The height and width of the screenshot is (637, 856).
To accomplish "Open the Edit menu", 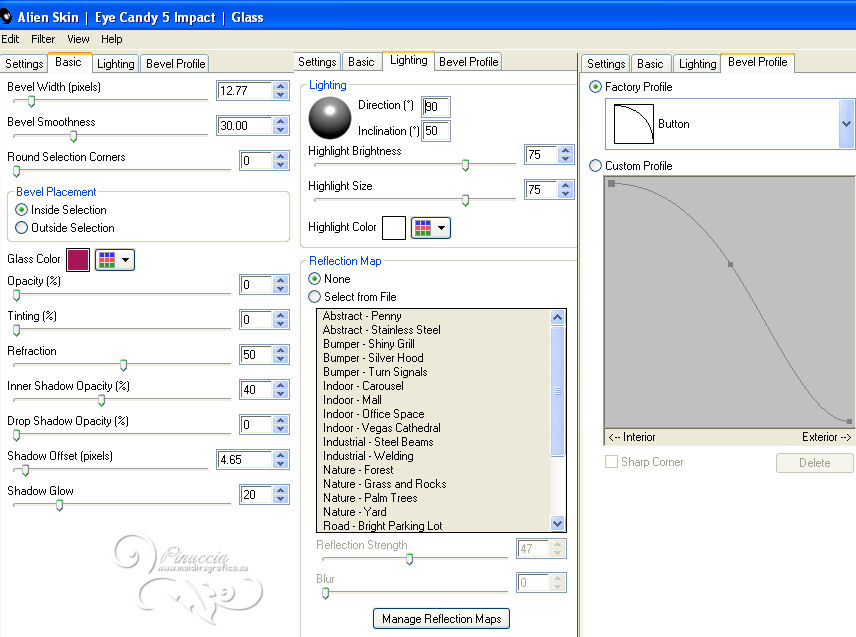I will 10,39.
